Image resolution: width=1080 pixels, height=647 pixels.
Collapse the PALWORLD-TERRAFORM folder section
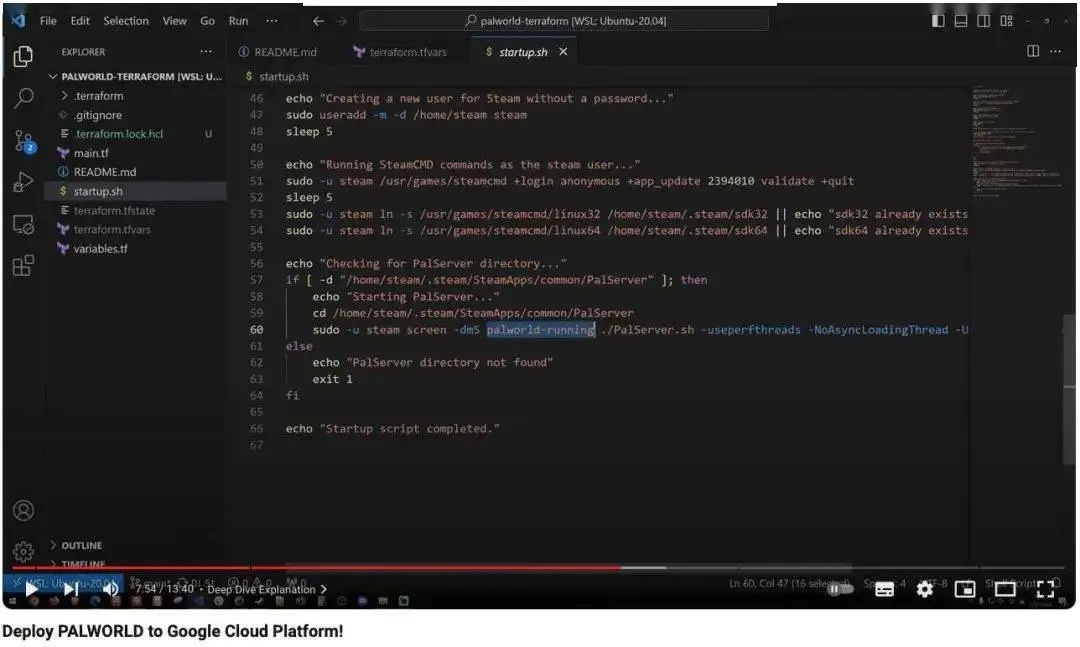pos(136,76)
